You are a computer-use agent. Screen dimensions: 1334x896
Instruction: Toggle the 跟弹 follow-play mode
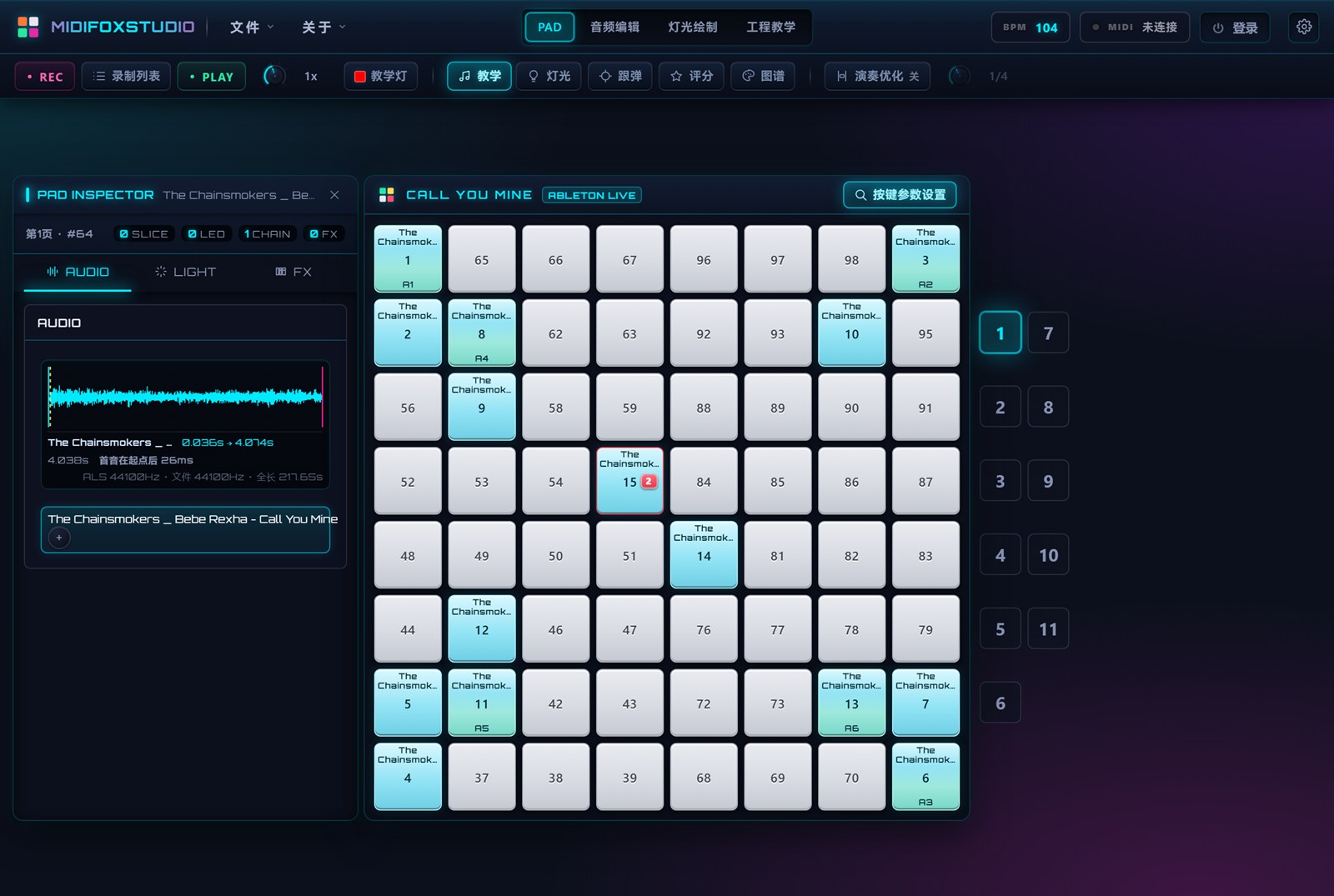[x=620, y=77]
